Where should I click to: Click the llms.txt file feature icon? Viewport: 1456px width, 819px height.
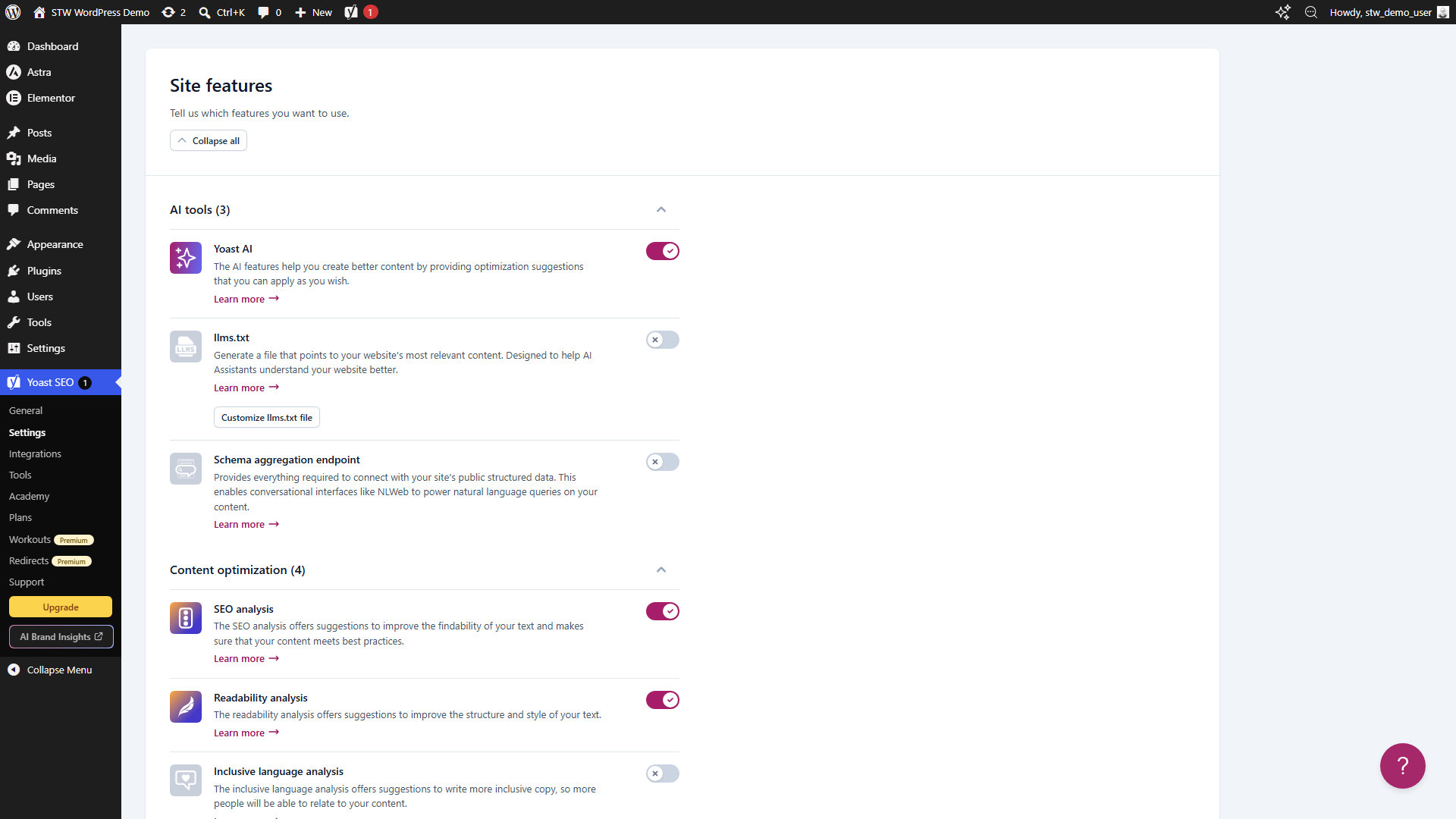tap(186, 347)
